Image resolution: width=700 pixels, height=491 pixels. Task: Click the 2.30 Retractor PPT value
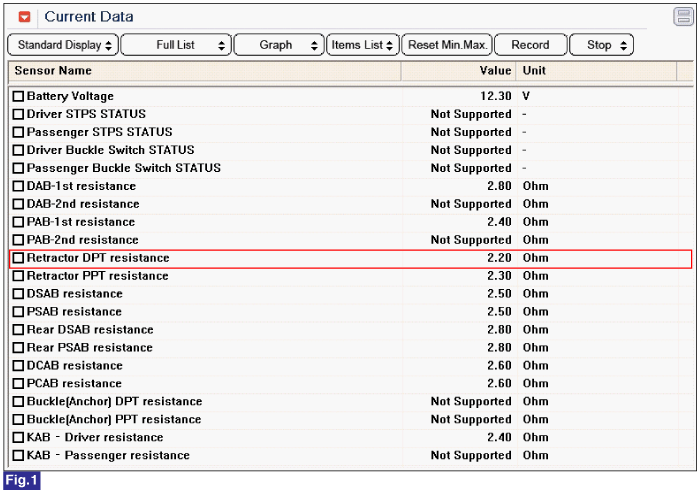(x=499, y=276)
